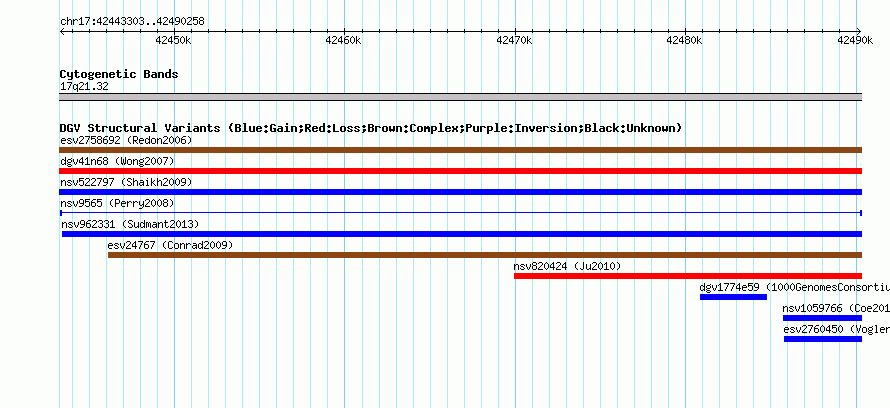Click the 42460k ruler position

coord(343,40)
